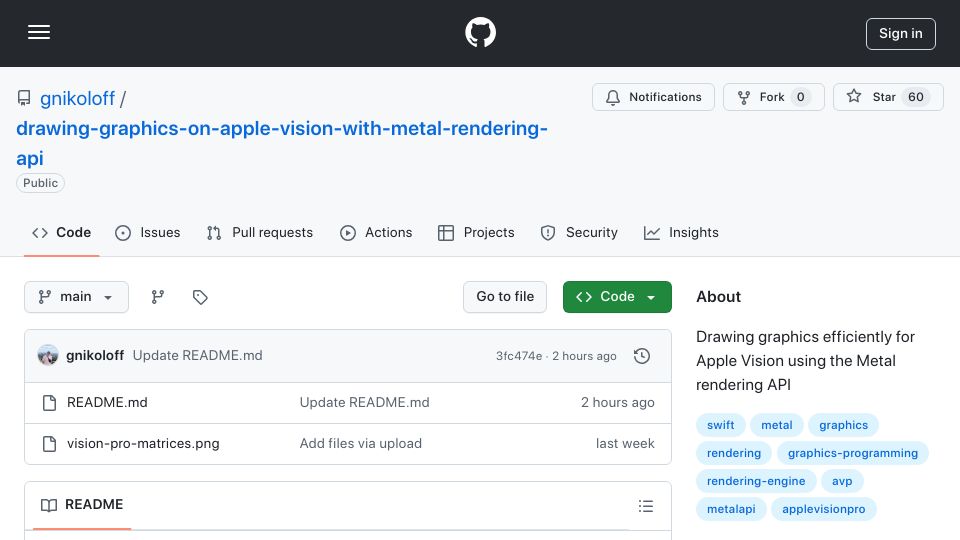Click the About heading
960x540 pixels.
pos(718,297)
